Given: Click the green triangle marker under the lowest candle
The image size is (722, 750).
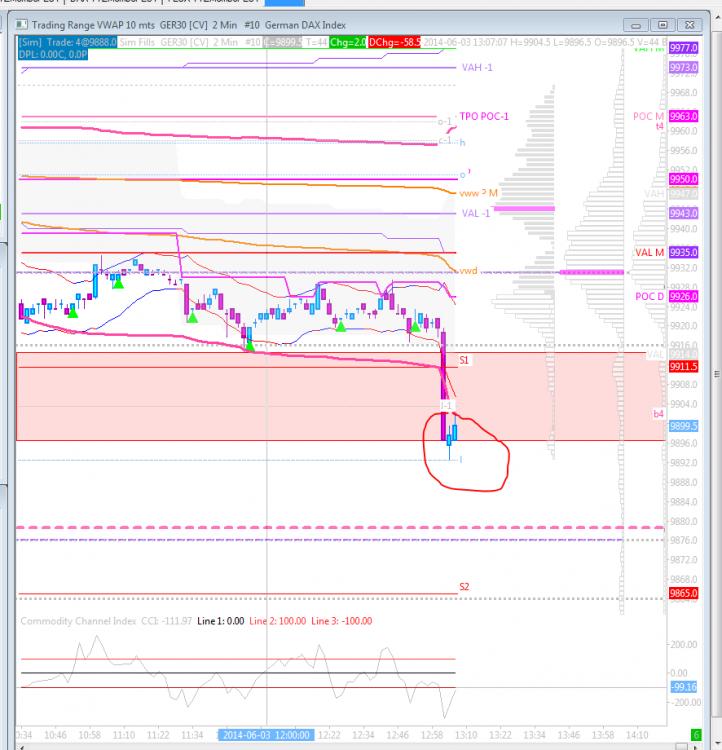Looking at the screenshot, I should click(250, 345).
